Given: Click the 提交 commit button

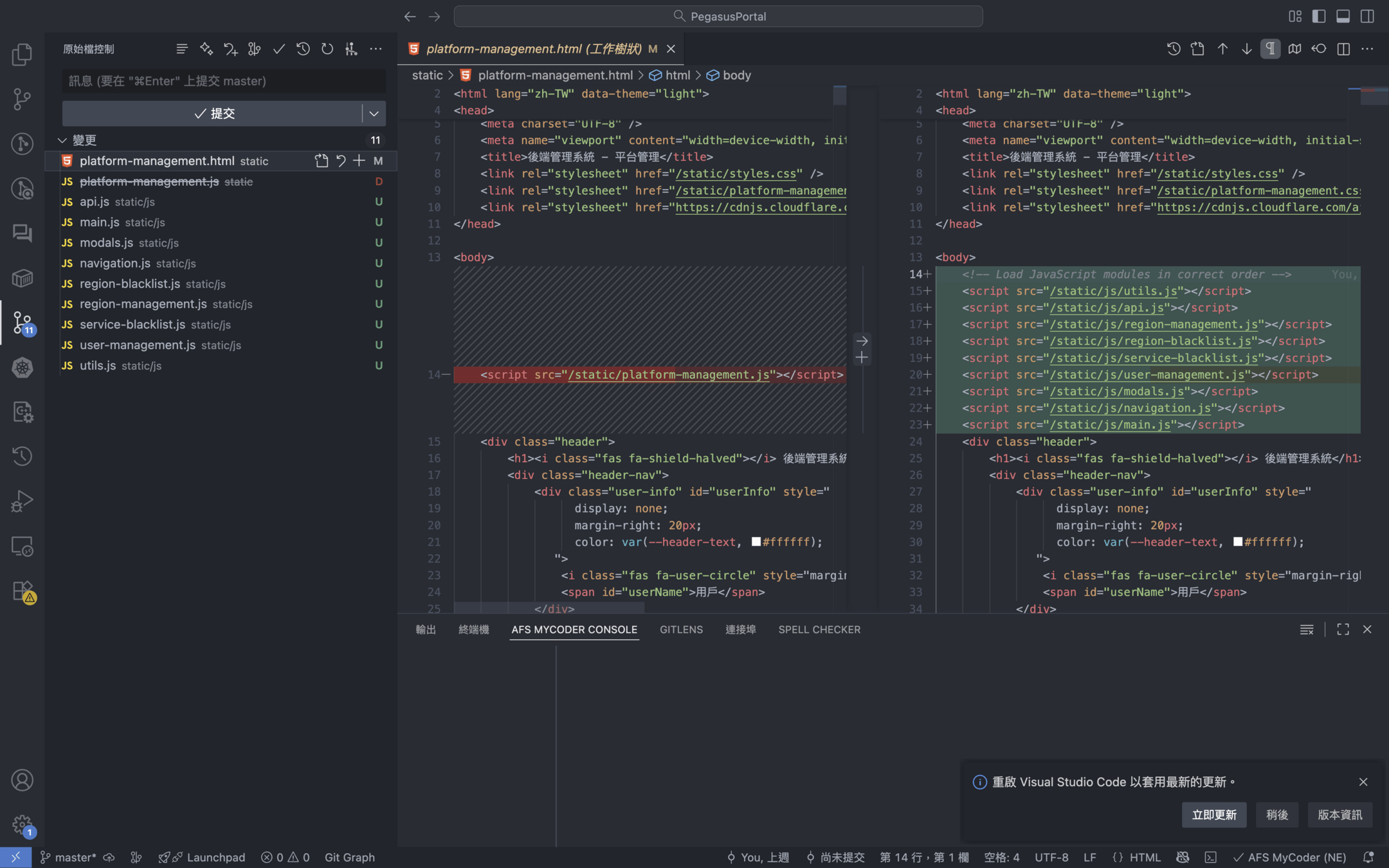Looking at the screenshot, I should tap(213, 113).
